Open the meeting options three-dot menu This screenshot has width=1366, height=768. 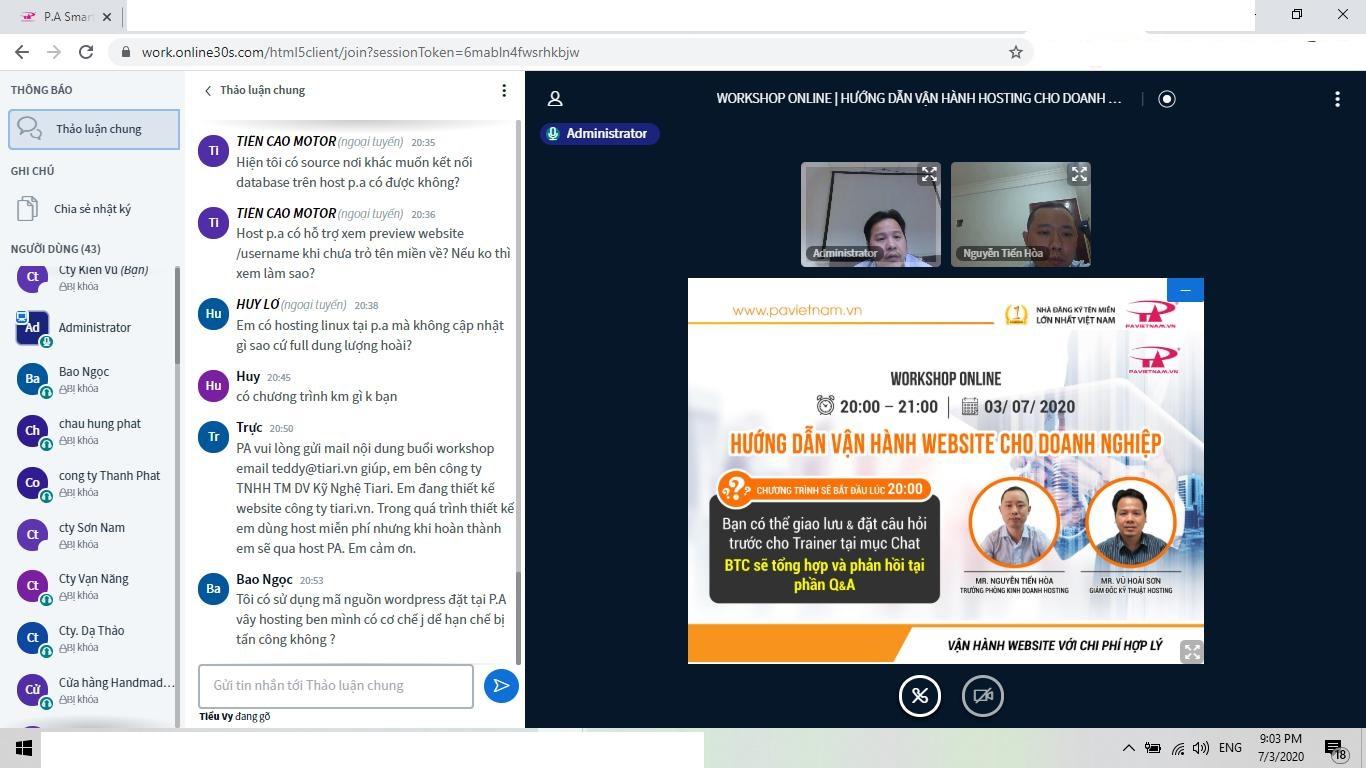pos(1337,98)
